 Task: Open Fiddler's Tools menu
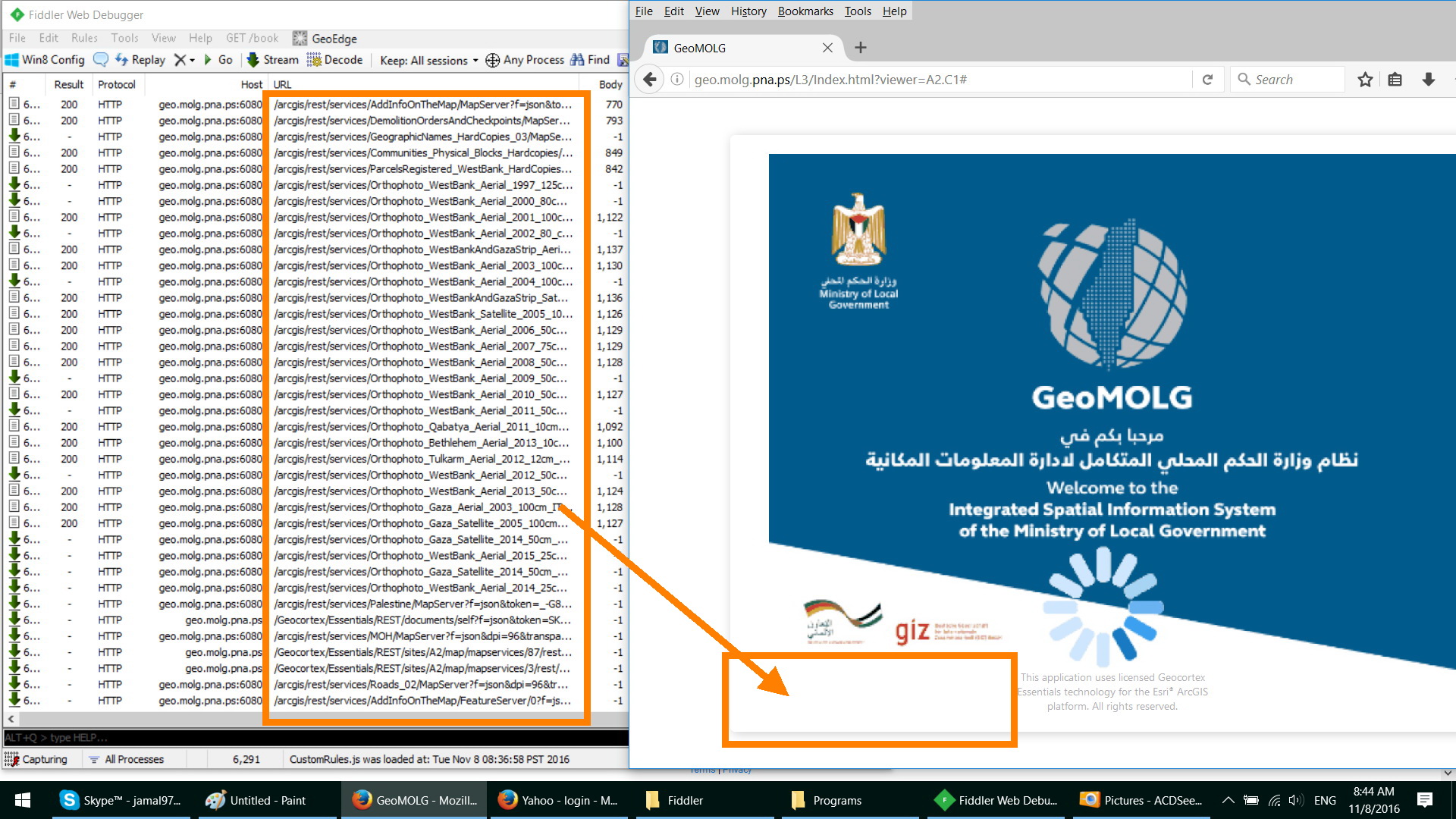[124, 38]
